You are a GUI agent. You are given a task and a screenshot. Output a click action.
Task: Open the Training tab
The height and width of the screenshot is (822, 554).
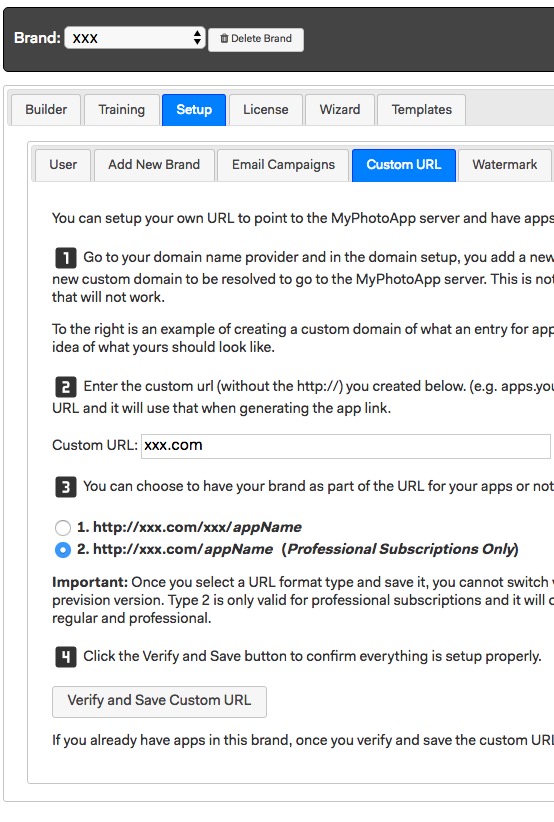(122, 110)
